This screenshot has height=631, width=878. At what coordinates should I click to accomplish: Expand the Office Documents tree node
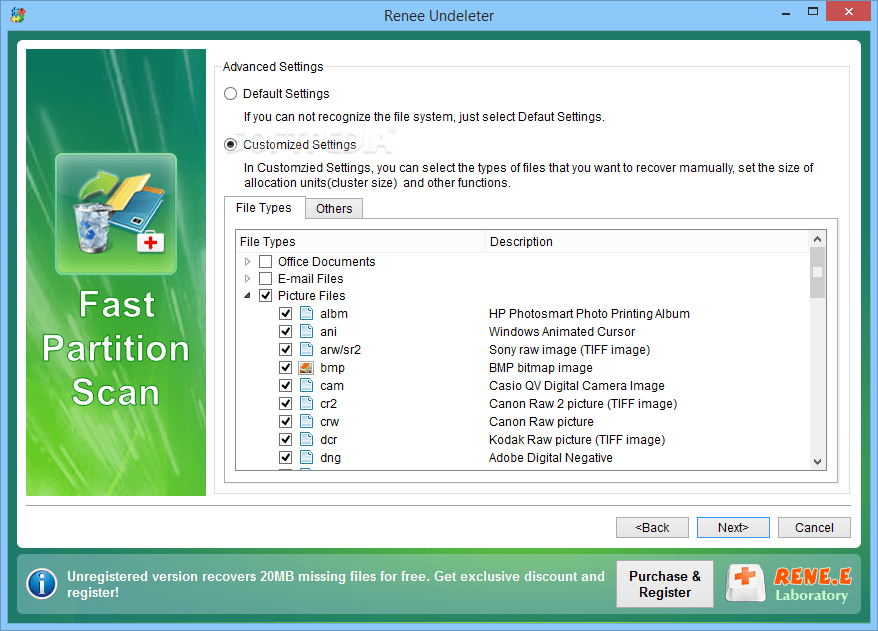[x=247, y=261]
